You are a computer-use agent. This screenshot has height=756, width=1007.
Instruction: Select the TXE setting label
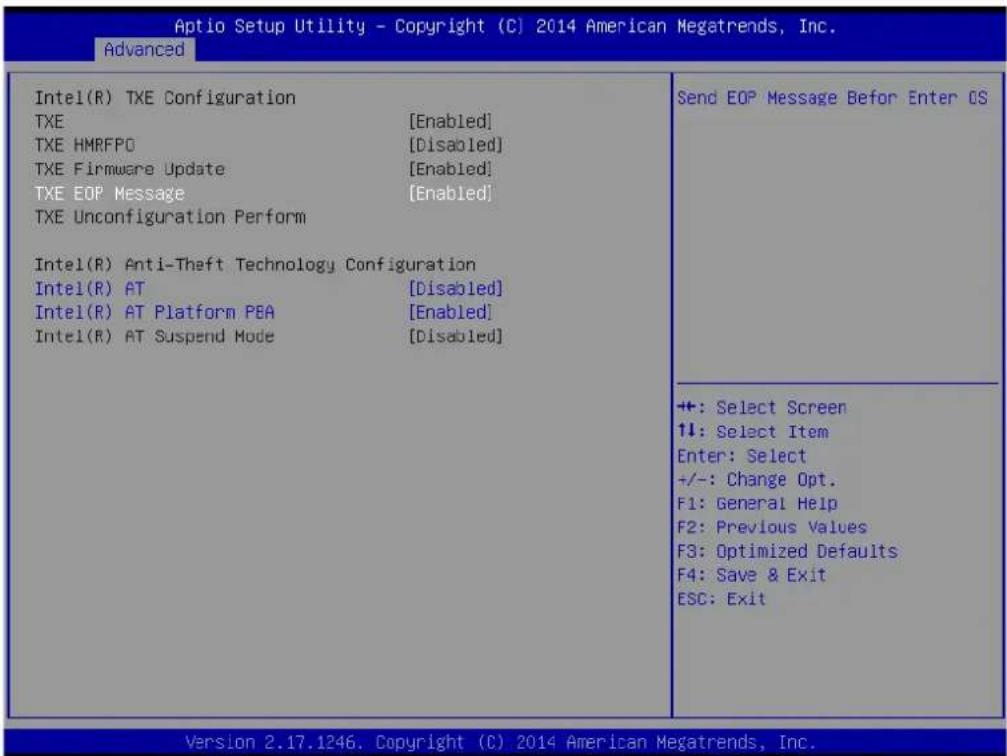pyautogui.click(x=49, y=122)
